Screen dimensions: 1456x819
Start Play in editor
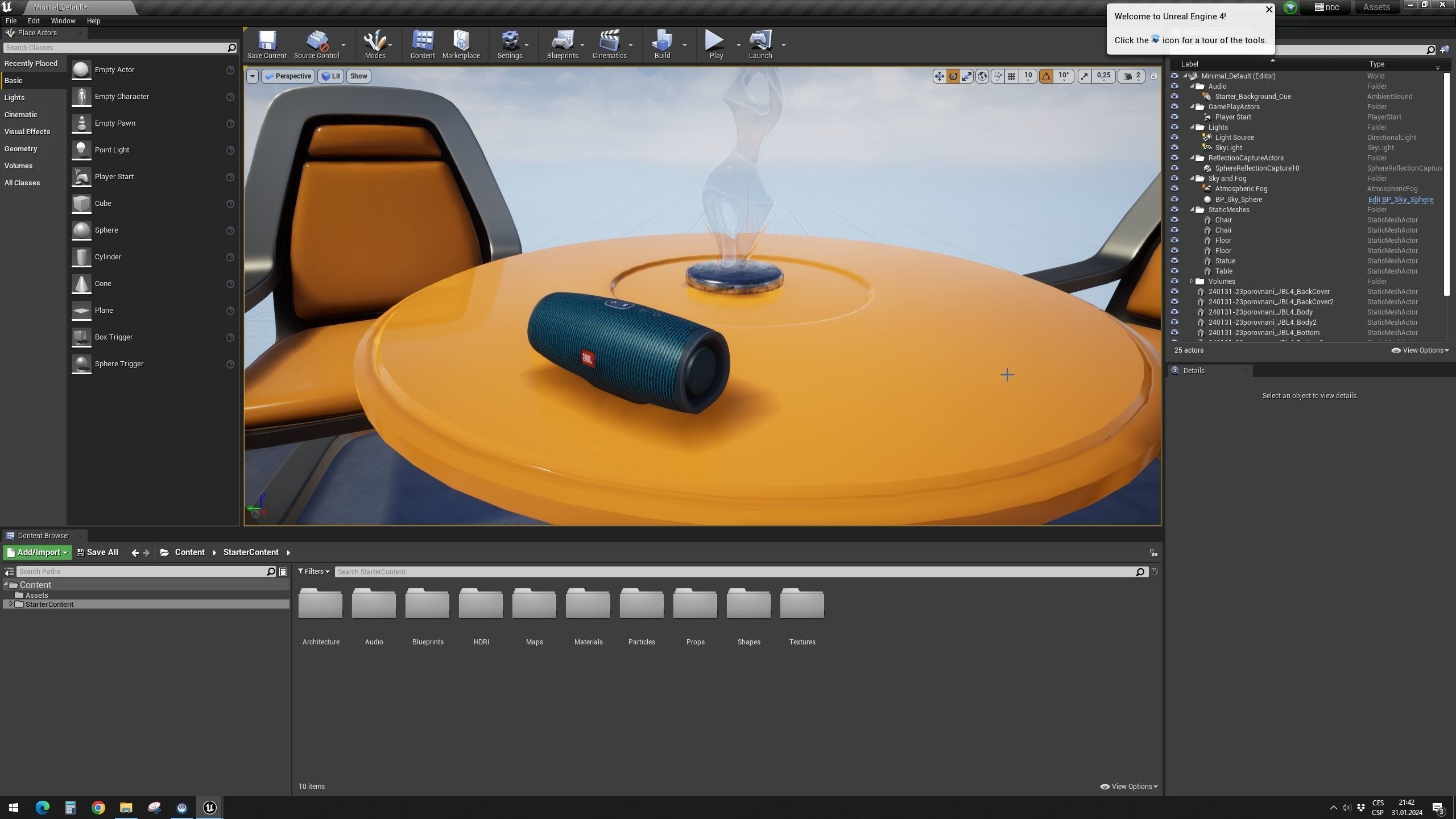coord(716,44)
